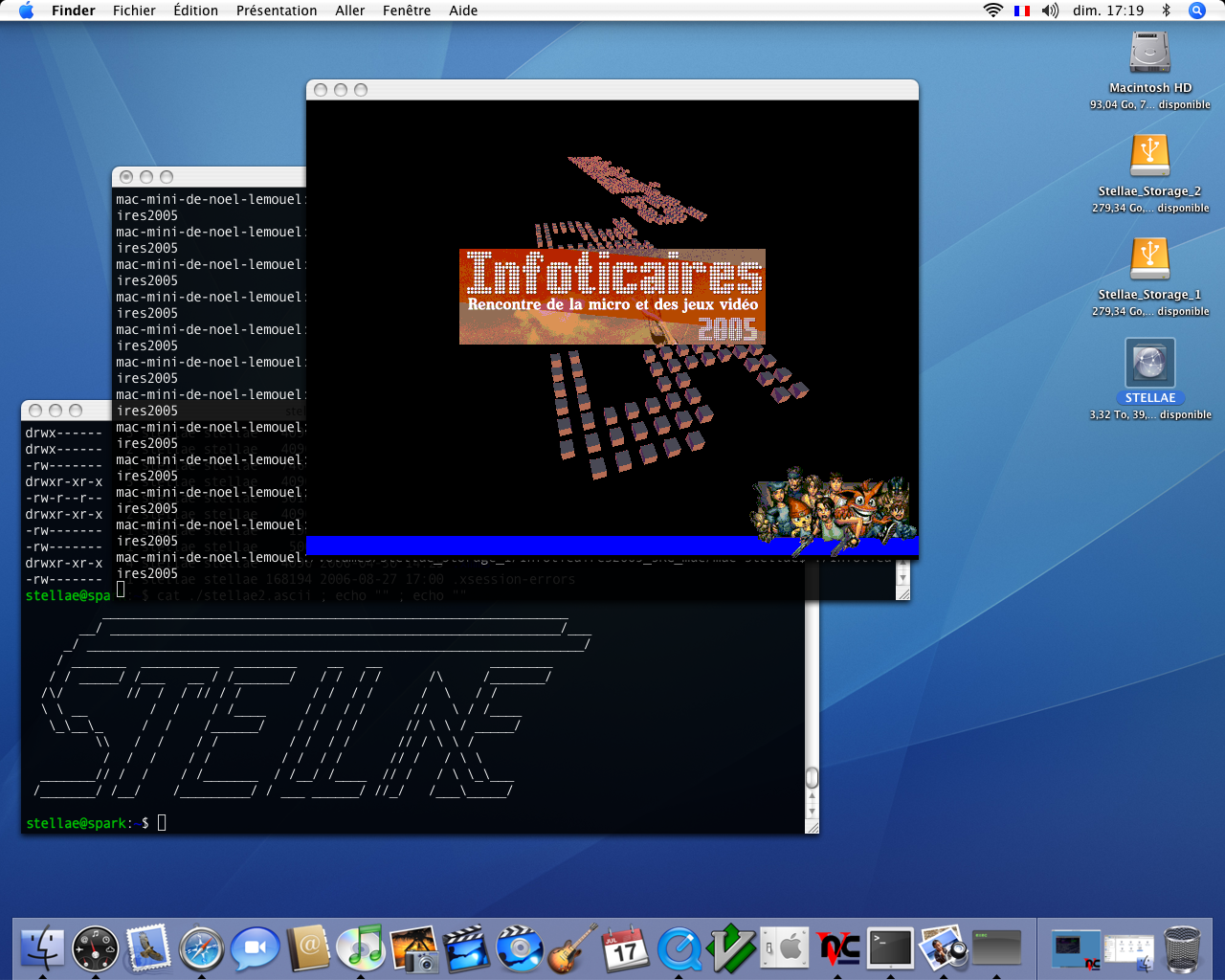The height and width of the screenshot is (980, 1225).
Task: Open iDVD from the Dock
Action: click(x=520, y=949)
